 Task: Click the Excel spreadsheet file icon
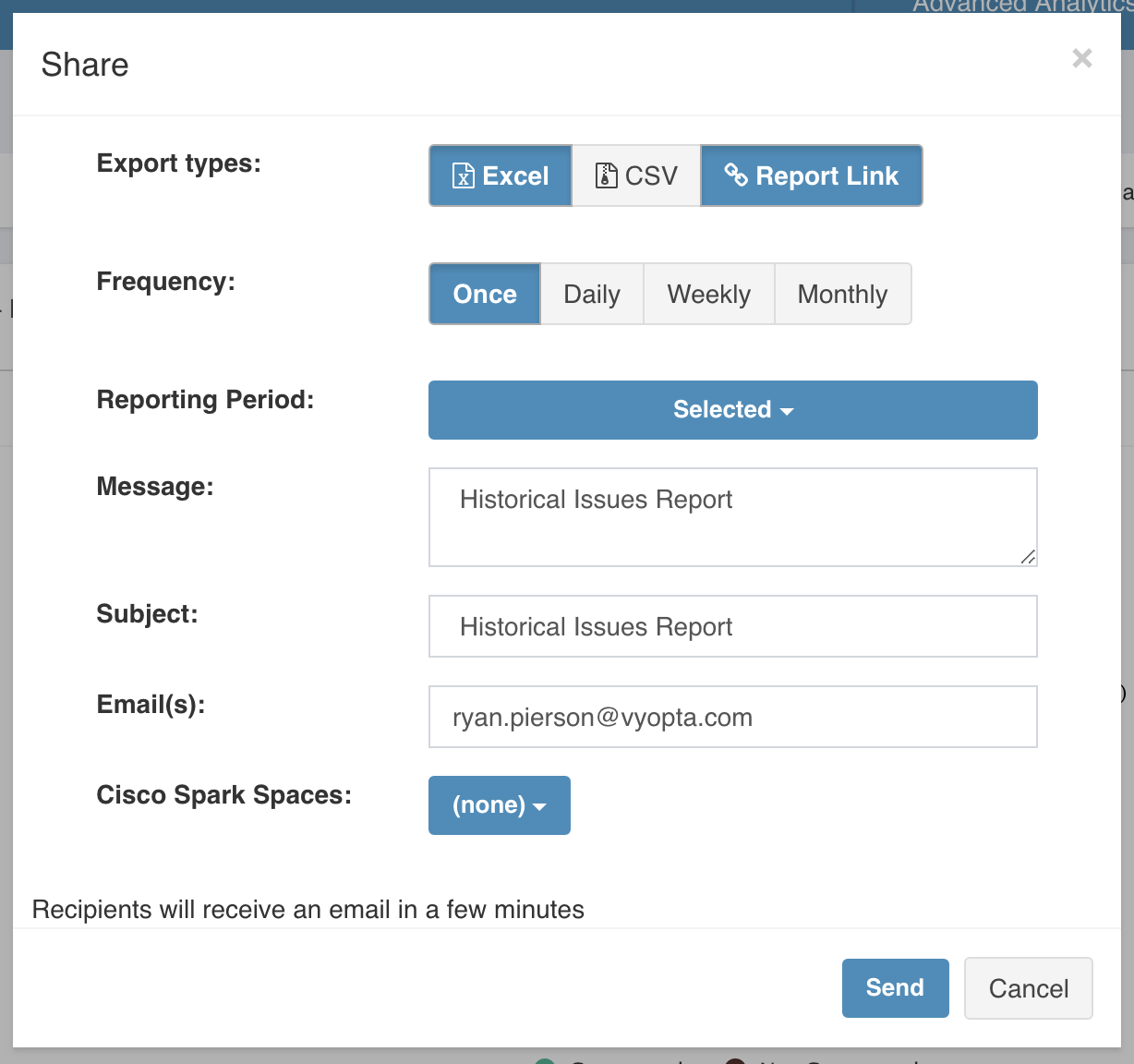(x=463, y=175)
